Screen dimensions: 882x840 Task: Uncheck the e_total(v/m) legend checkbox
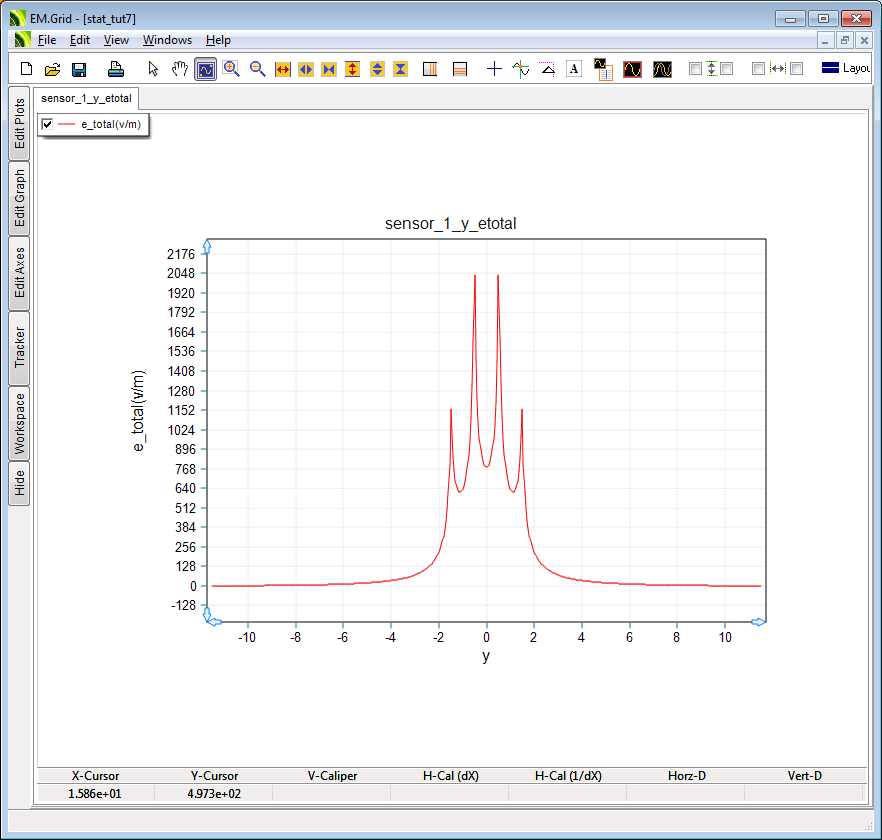pos(47,124)
